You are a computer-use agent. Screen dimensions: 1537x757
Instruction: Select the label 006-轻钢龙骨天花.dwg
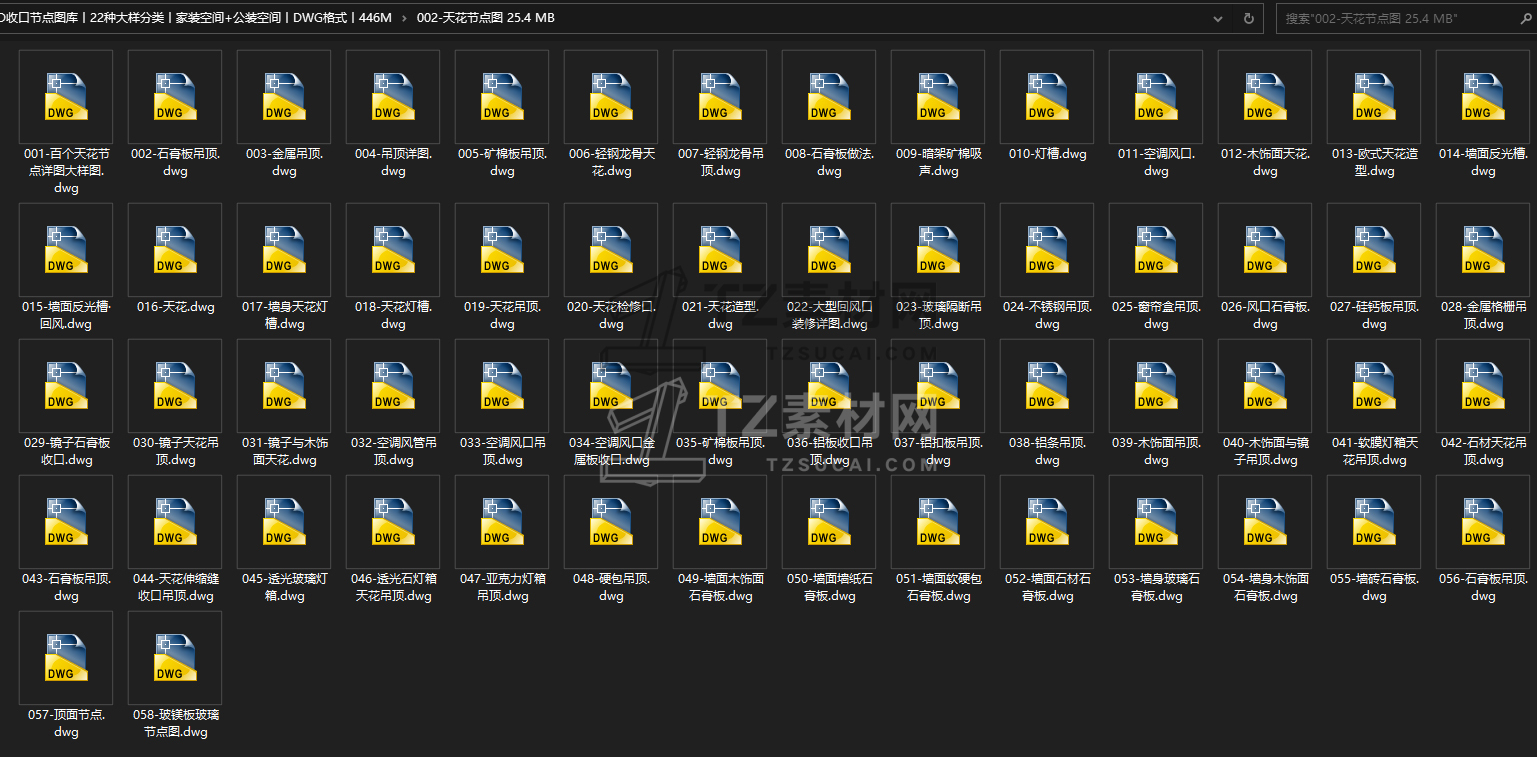(611, 163)
